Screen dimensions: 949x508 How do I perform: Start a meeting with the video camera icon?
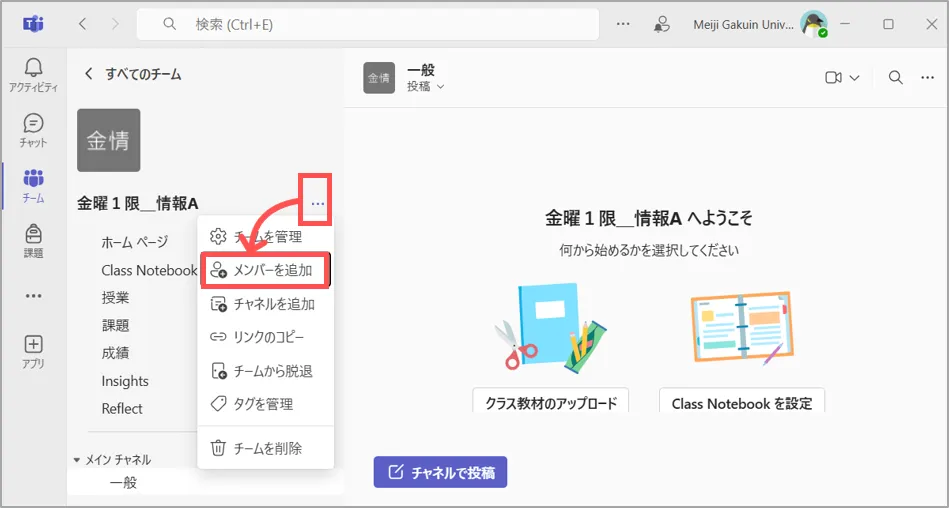click(x=832, y=78)
